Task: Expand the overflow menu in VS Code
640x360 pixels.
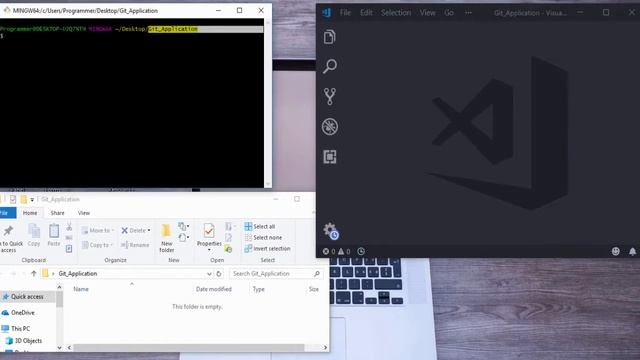Action: [x=468, y=13]
